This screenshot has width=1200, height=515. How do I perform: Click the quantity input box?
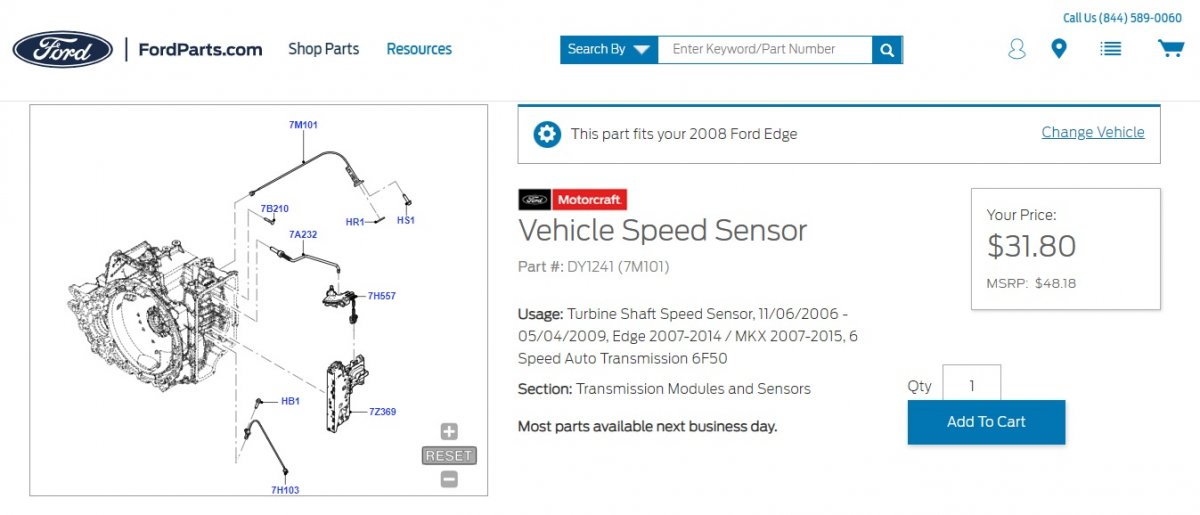[x=971, y=386]
